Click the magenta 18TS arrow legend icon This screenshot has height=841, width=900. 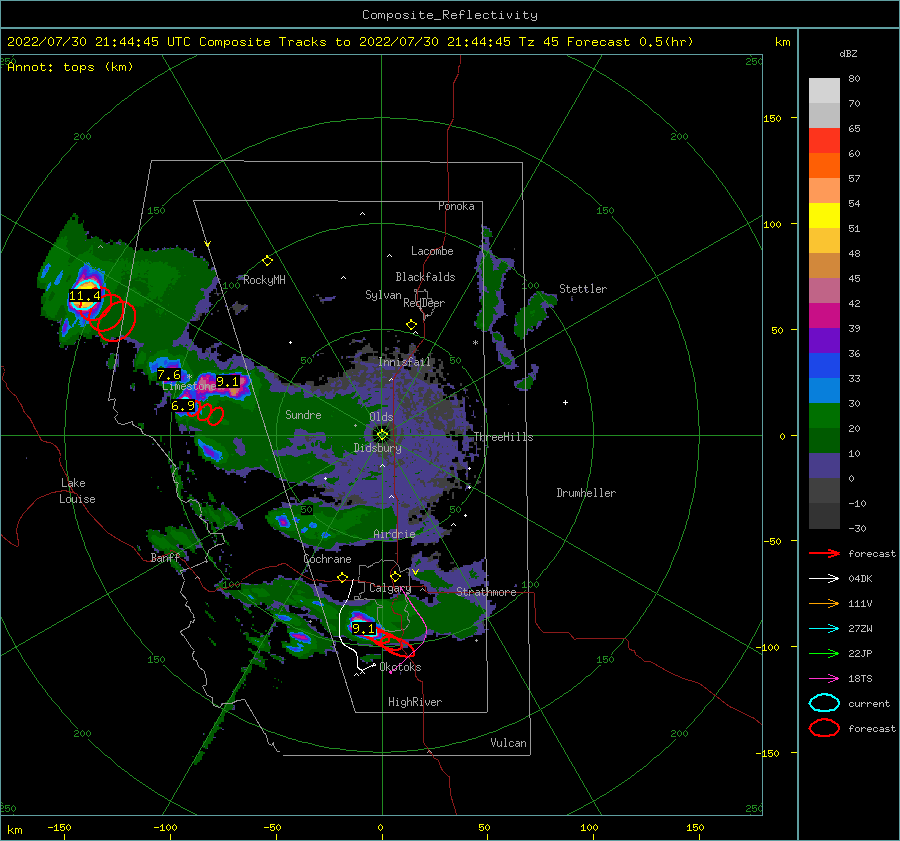824,679
